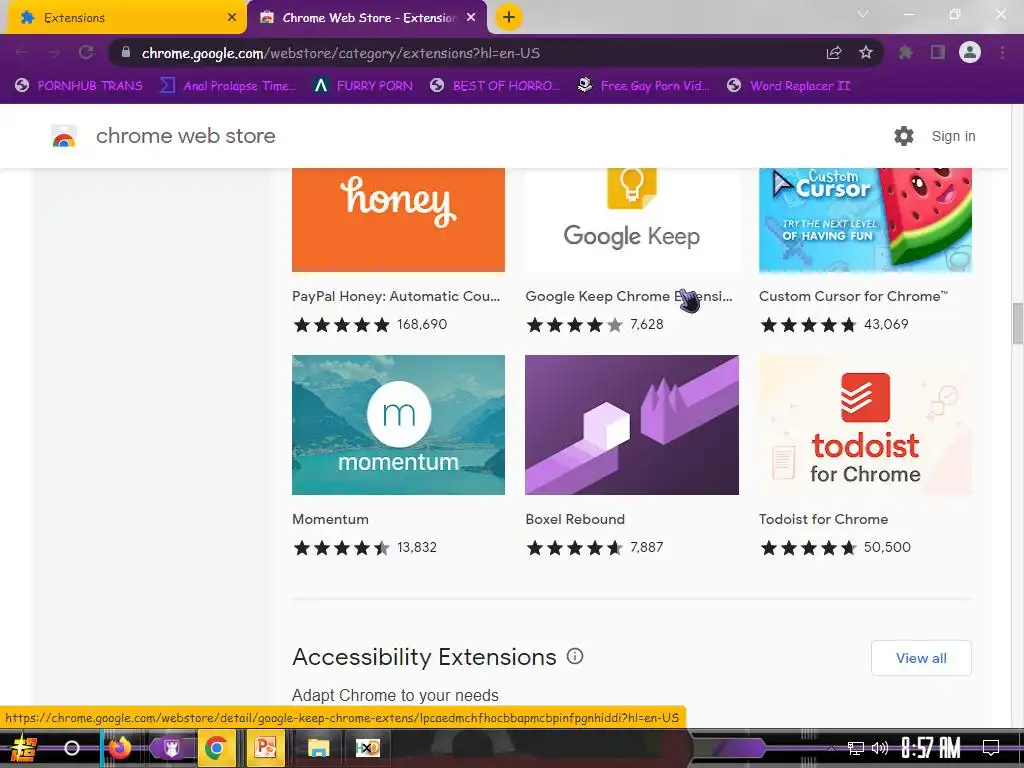Open the HxD app on taskbar
The width and height of the screenshot is (1024, 768).
click(368, 748)
